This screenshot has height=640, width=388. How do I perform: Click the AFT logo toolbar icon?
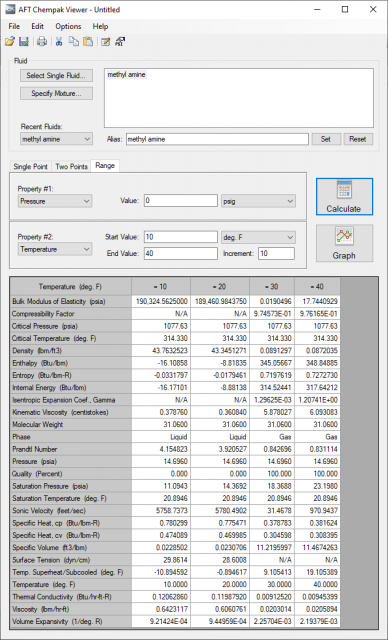(x=120, y=41)
